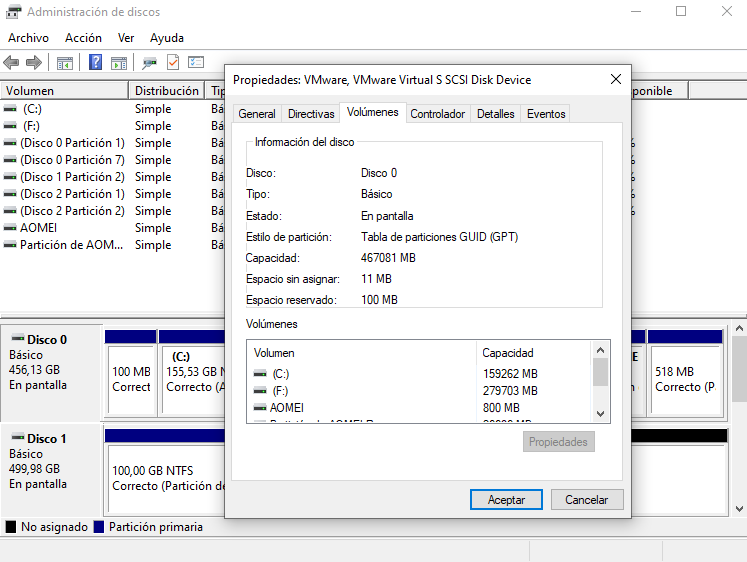Screen dimensions: 747x562
Task: Select the (Disco 2 Partición 1) volume row
Action: [x=112, y=194]
